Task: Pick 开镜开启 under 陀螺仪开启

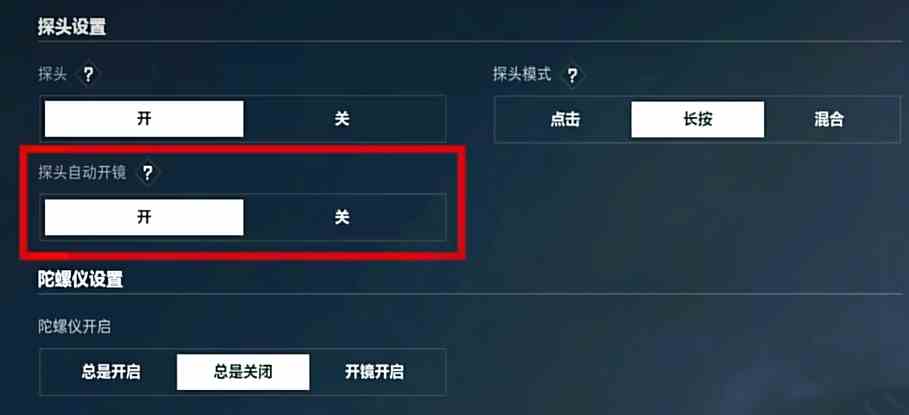Action: point(374,372)
